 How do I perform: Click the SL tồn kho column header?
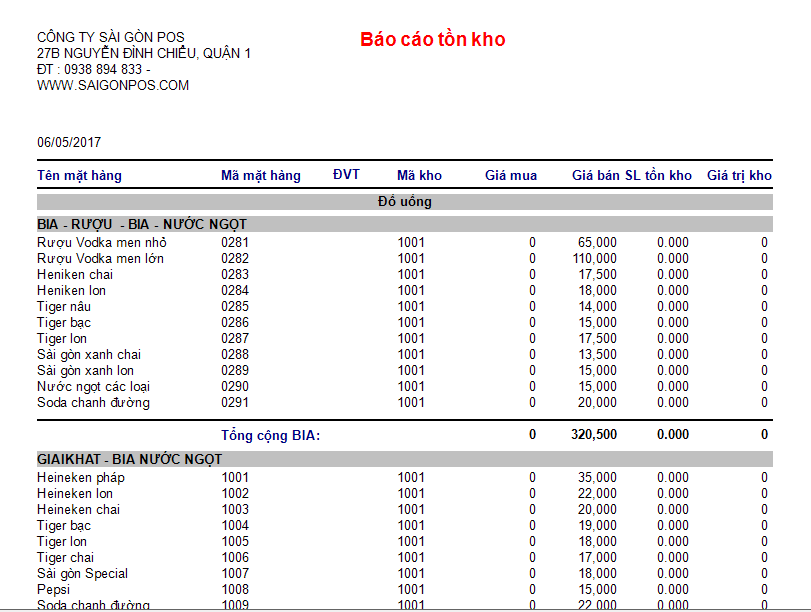click(x=658, y=175)
